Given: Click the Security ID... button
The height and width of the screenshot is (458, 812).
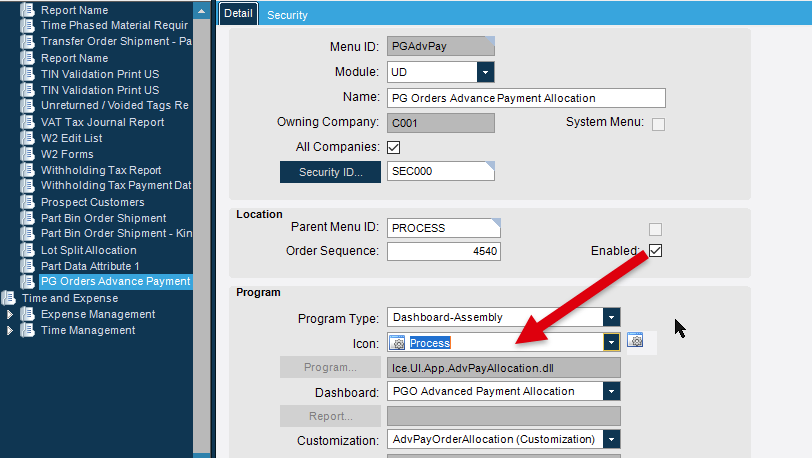Looking at the screenshot, I should (x=330, y=172).
